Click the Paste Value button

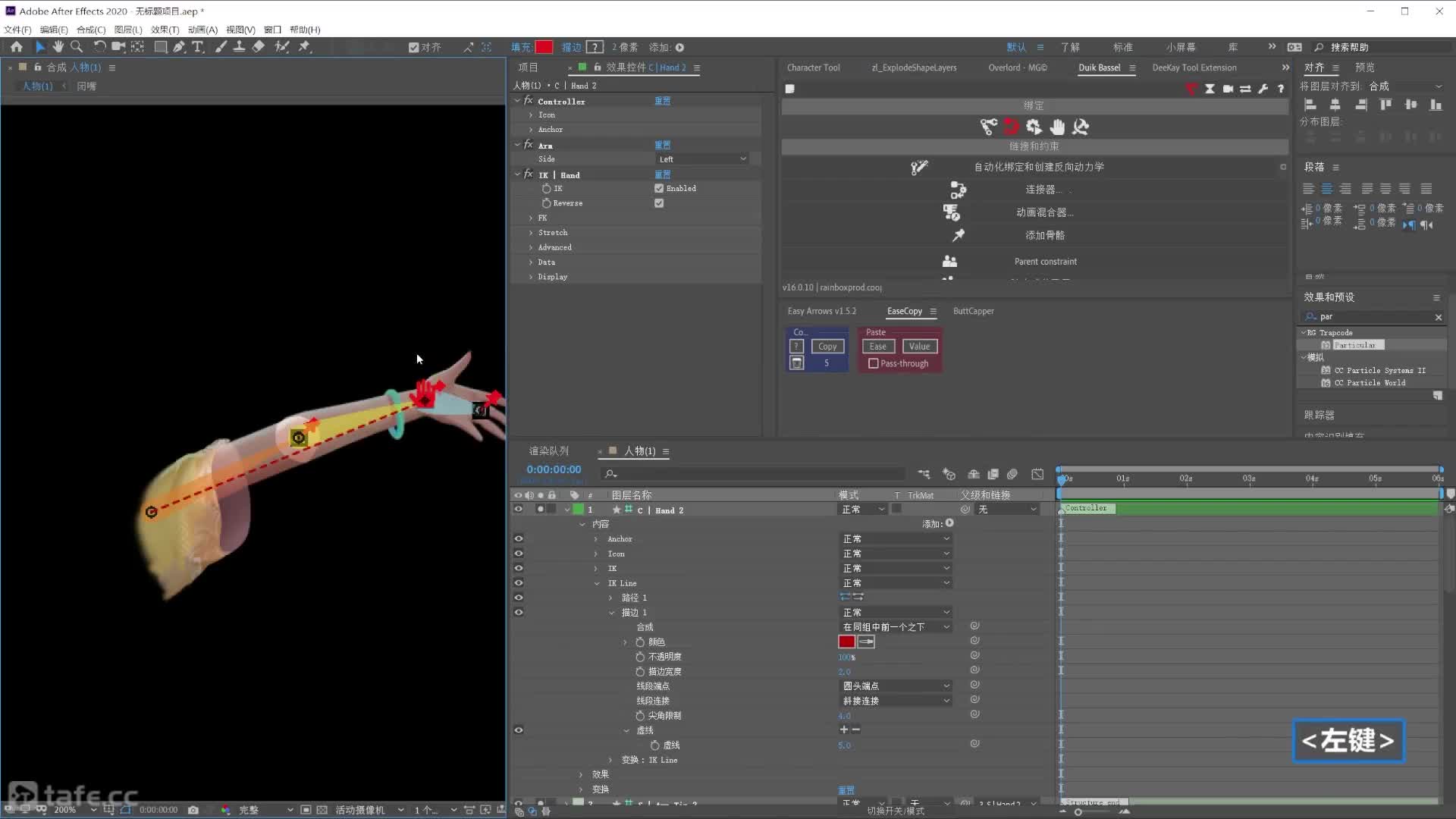(x=919, y=347)
